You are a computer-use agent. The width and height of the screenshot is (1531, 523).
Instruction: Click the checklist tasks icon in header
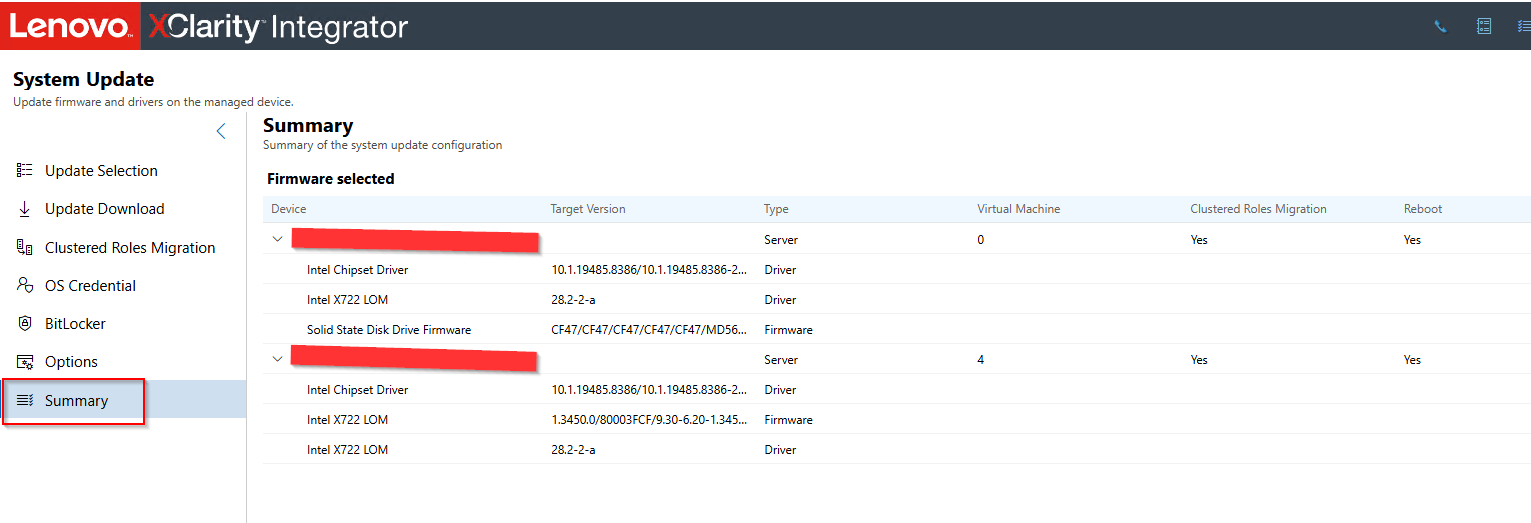click(1523, 27)
